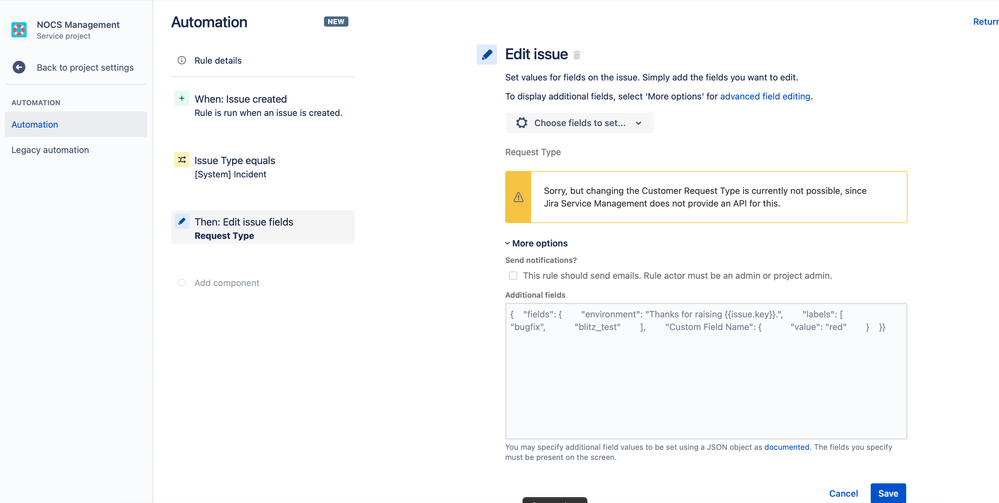
Task: Open the advanced field editing link
Action: tap(766, 97)
